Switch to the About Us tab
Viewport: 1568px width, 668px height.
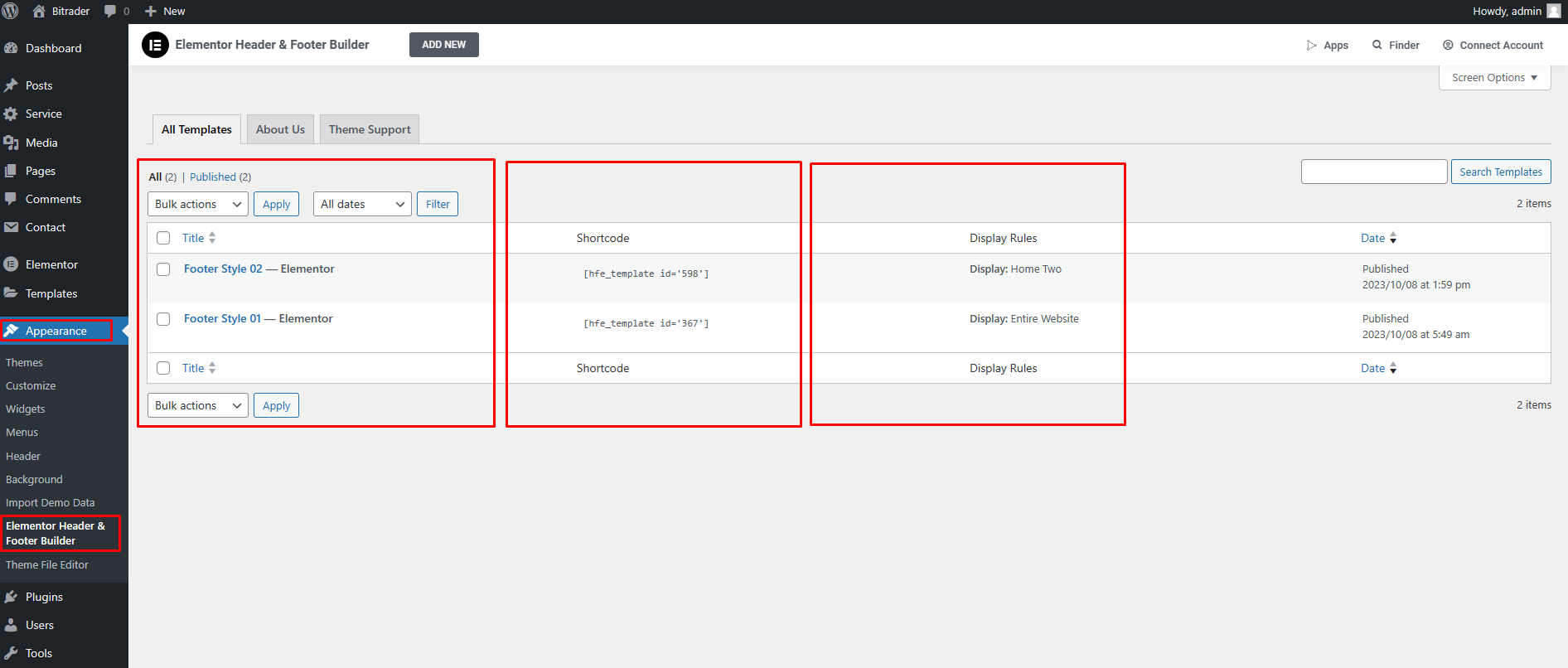280,129
